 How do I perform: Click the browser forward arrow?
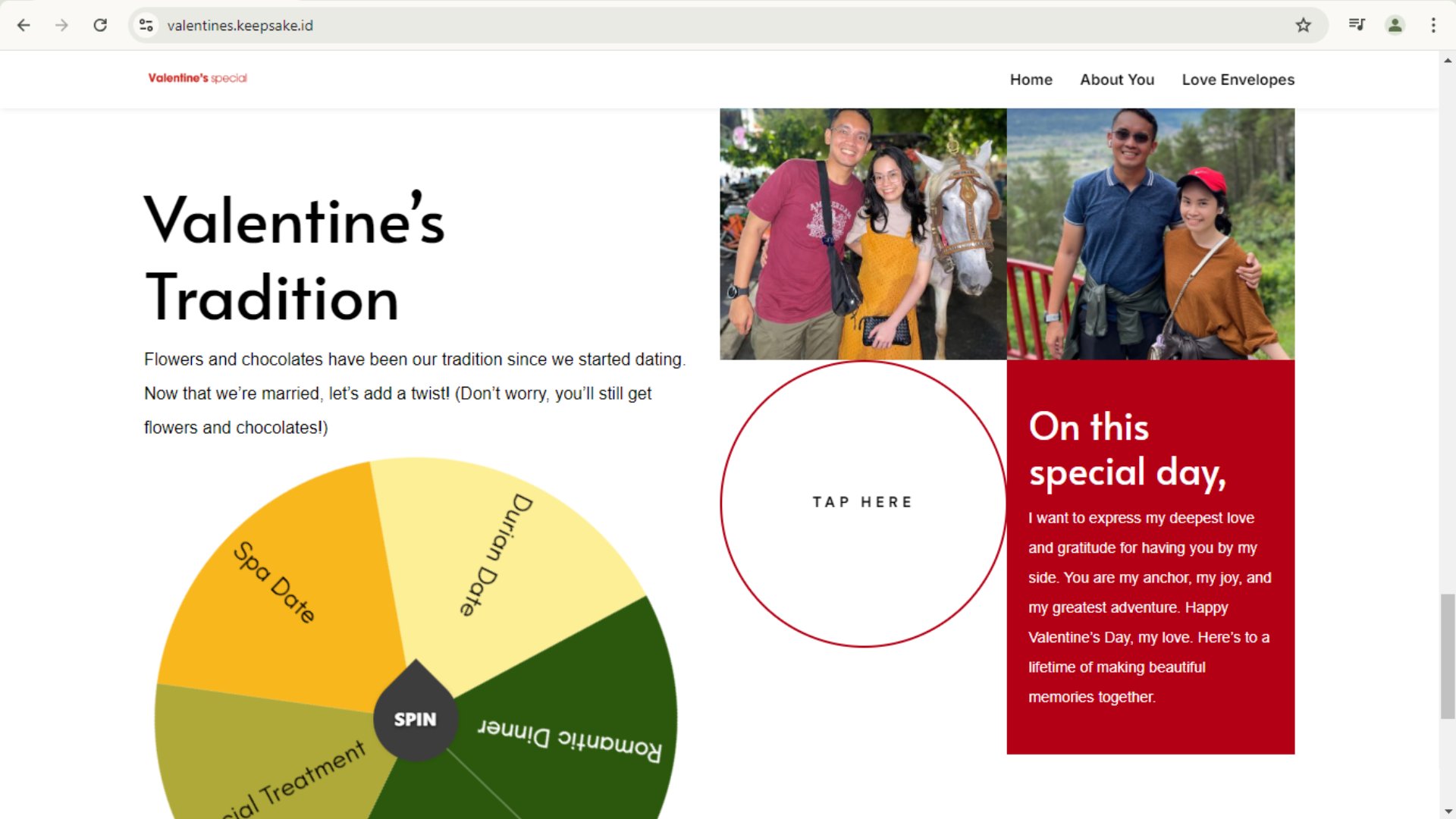61,25
